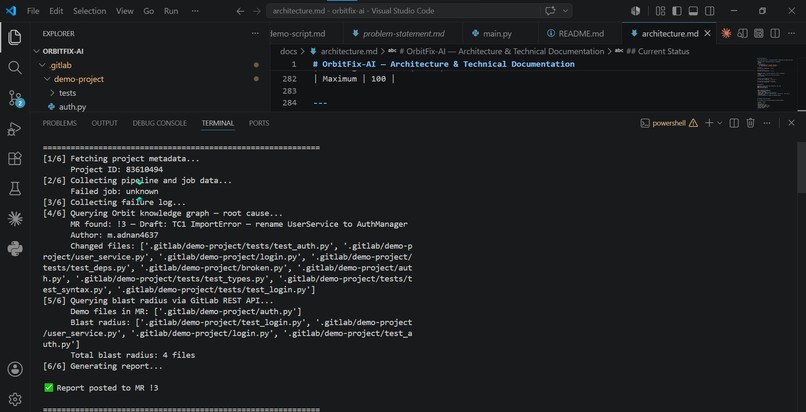806x412 pixels.
Task: Open the Run and Debug view
Action: pyautogui.click(x=14, y=128)
